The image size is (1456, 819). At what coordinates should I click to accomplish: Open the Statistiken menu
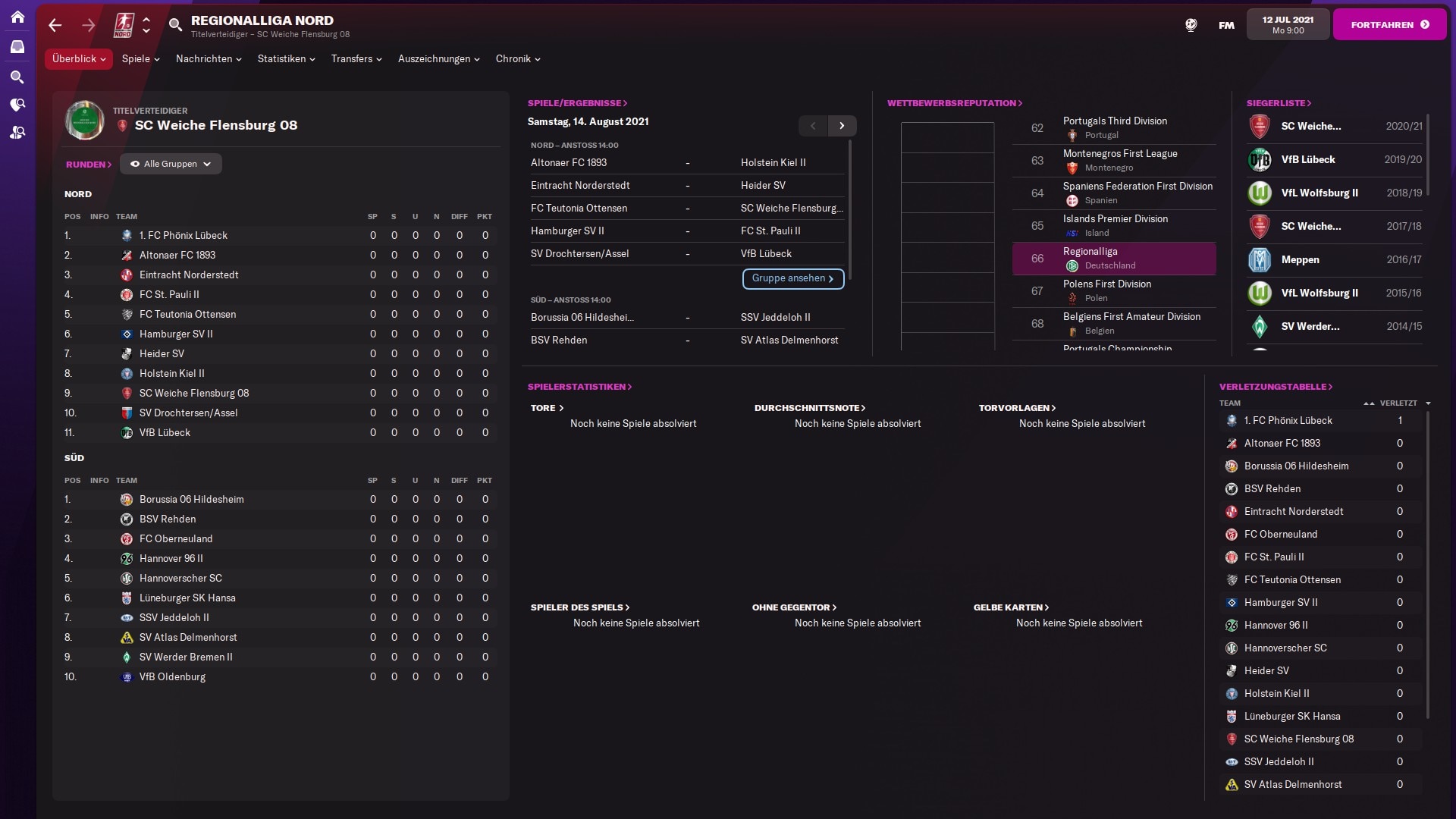tap(286, 59)
